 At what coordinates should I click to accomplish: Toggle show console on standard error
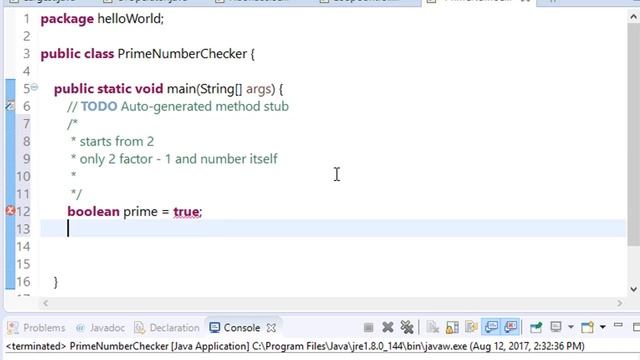pyautogui.click(x=511, y=327)
